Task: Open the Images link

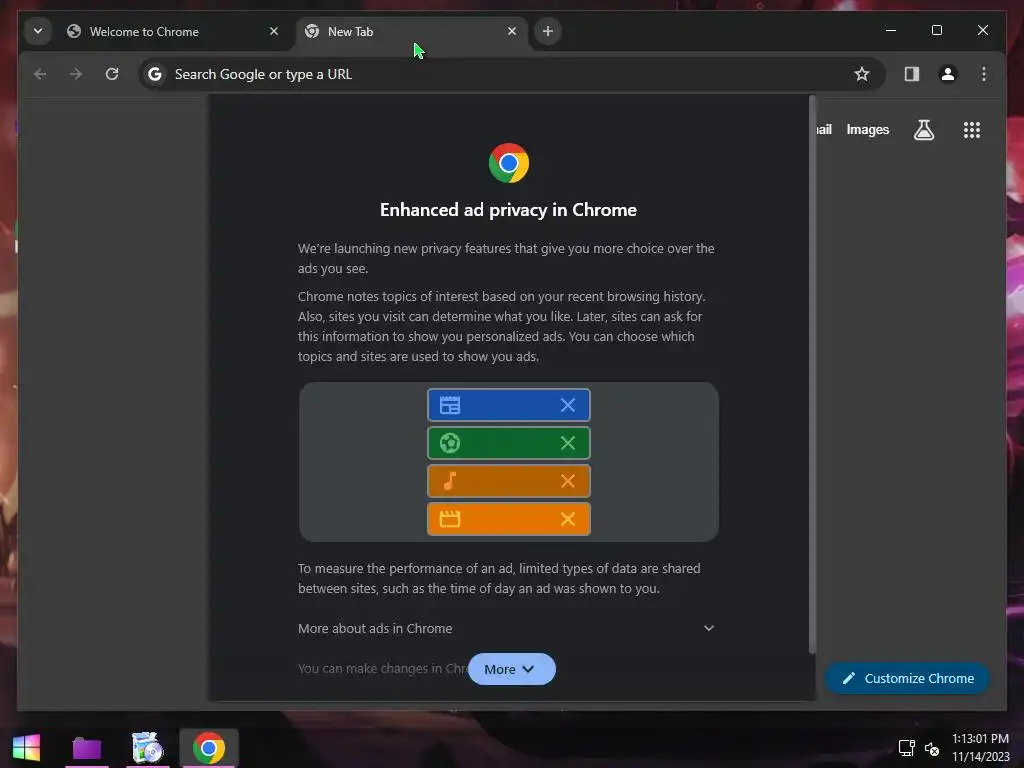Action: [x=867, y=130]
